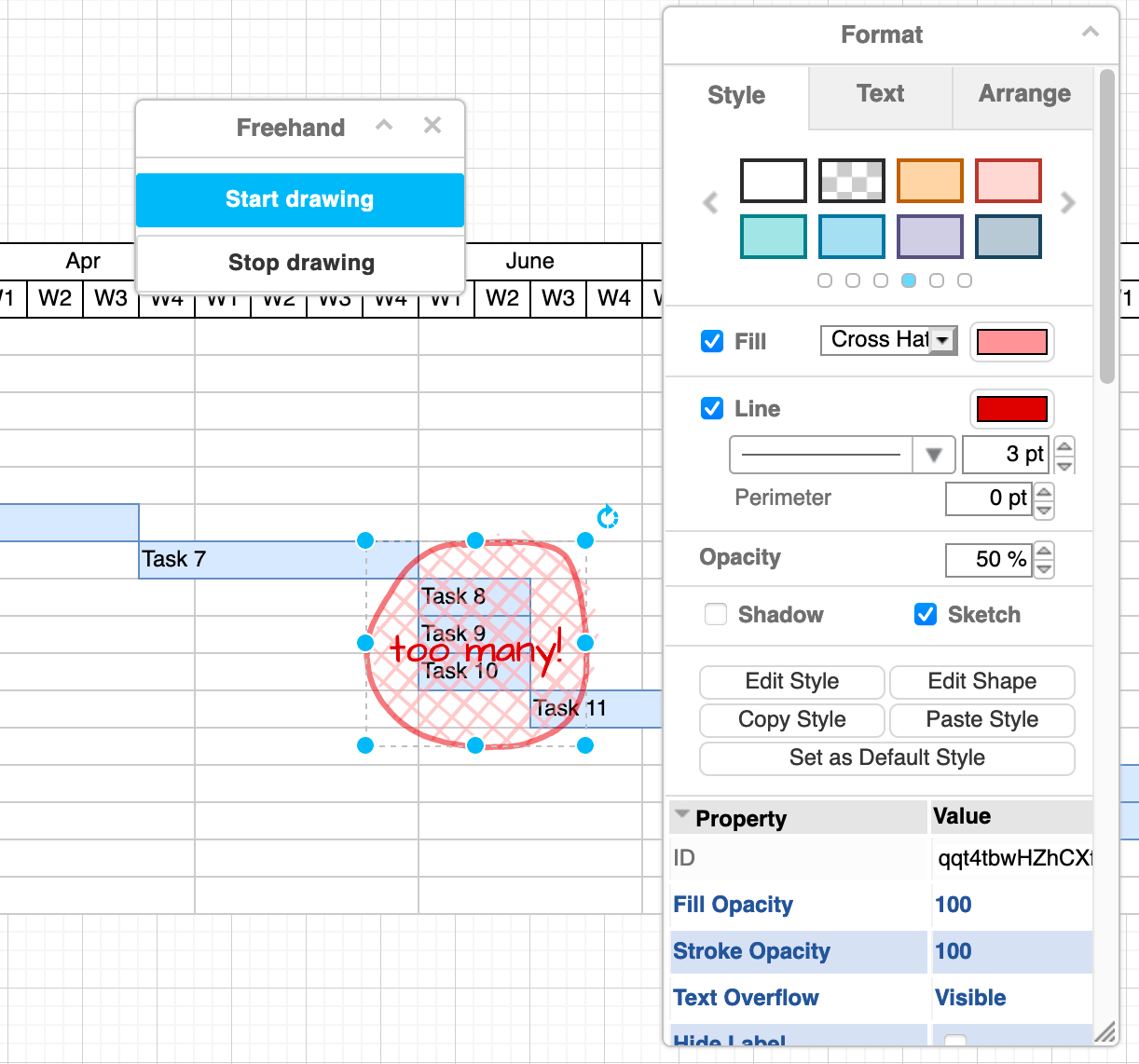The height and width of the screenshot is (1064, 1139).
Task: Click the rotate handle above the selected shape
Action: (x=608, y=517)
